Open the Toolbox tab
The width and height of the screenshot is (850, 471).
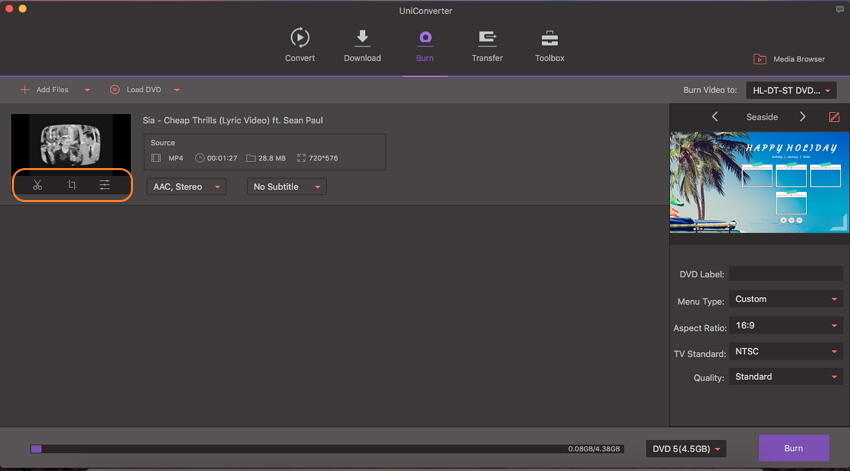tap(550, 45)
